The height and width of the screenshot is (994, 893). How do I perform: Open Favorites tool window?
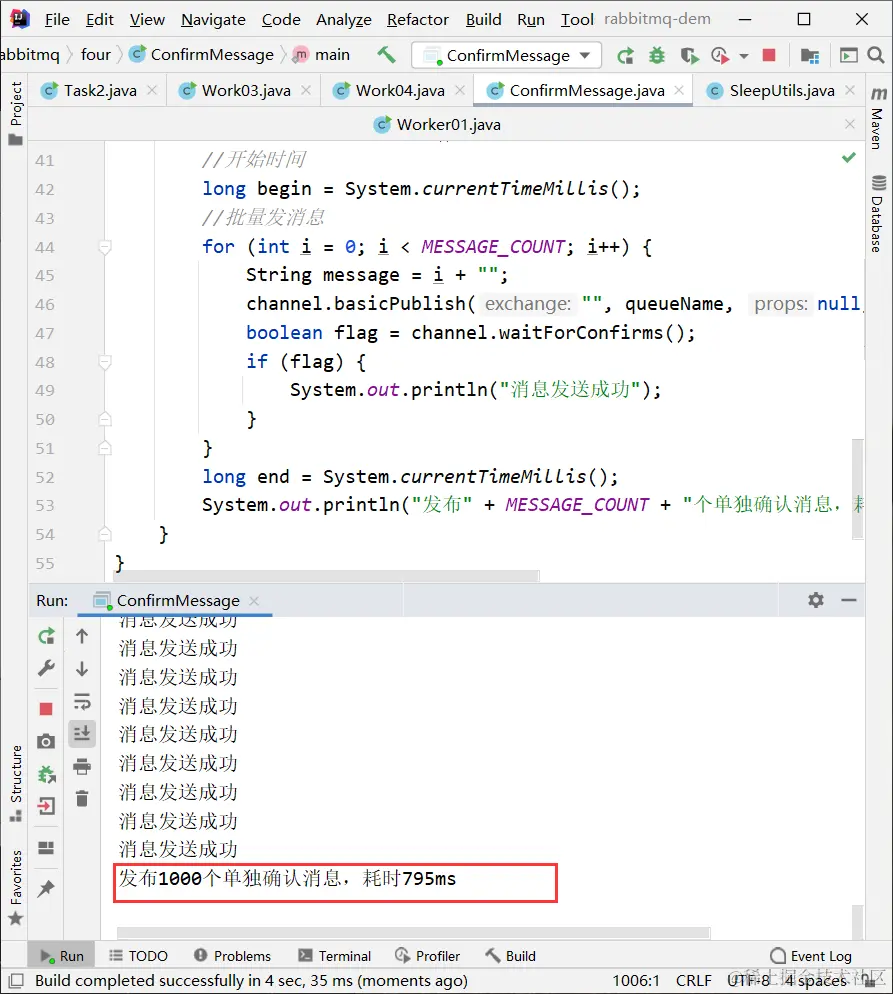(16, 886)
